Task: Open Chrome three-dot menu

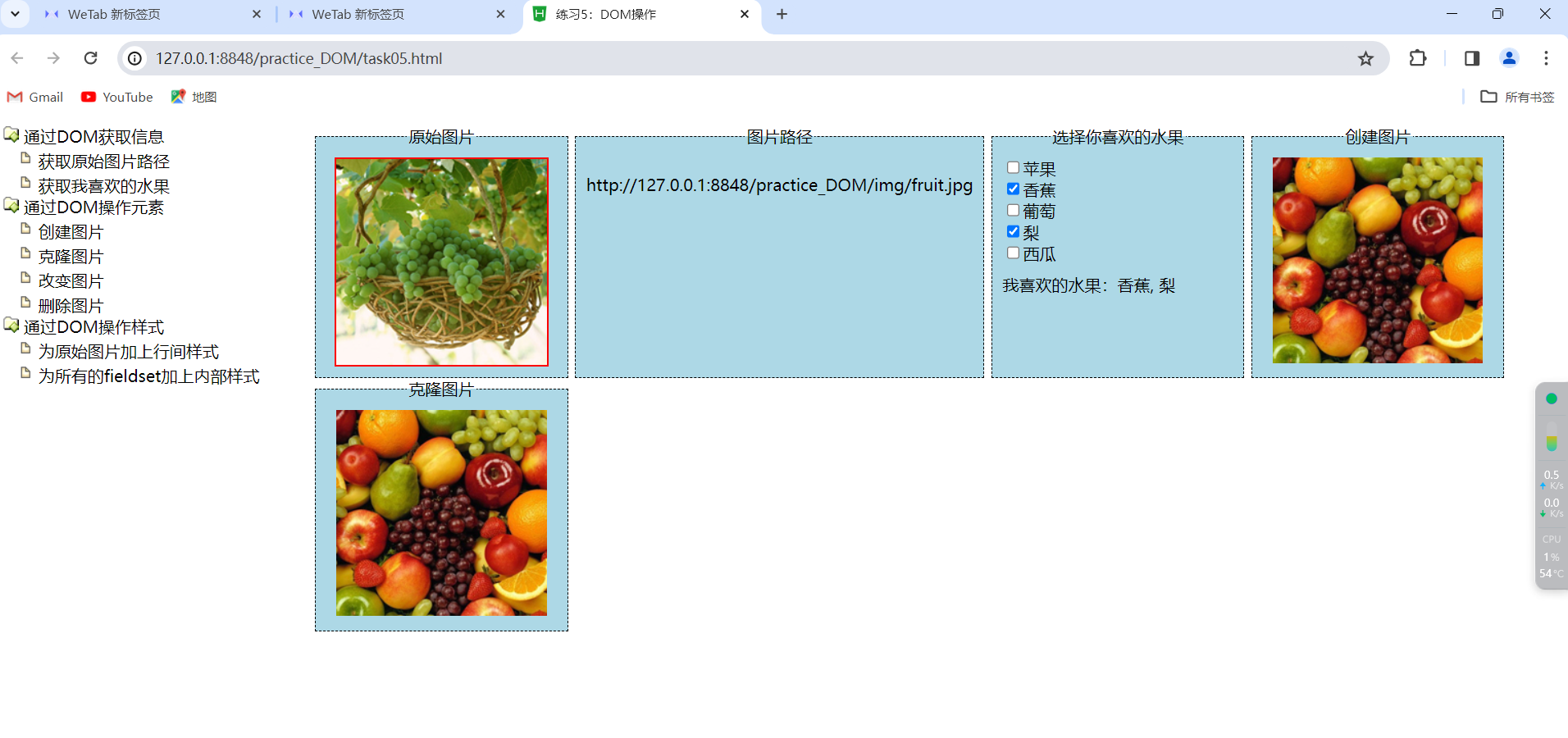Action: pyautogui.click(x=1546, y=58)
